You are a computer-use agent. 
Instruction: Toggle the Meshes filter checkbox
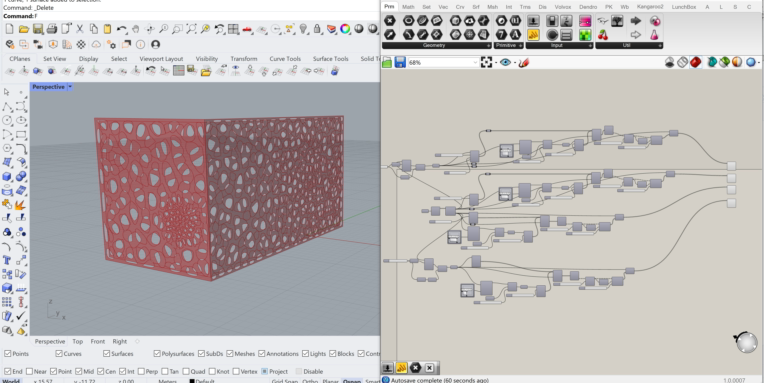pos(229,353)
